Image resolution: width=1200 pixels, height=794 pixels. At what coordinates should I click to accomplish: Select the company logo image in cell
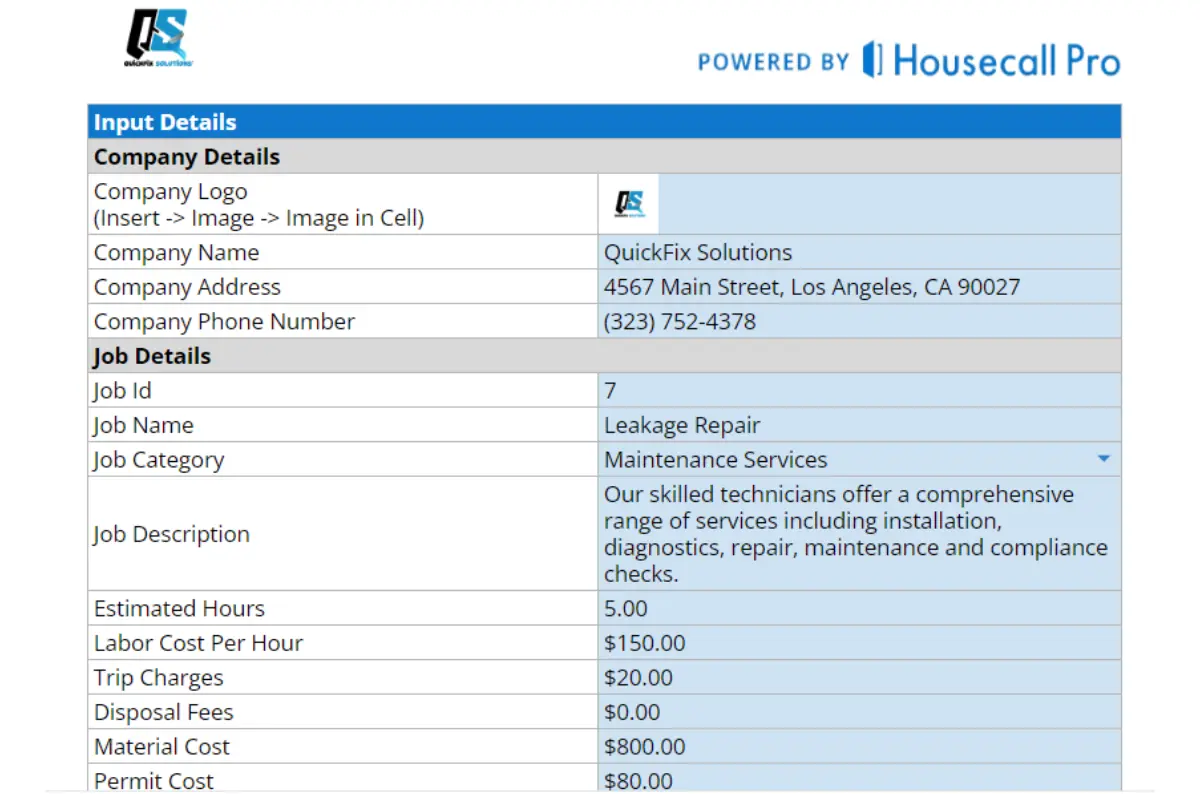629,204
